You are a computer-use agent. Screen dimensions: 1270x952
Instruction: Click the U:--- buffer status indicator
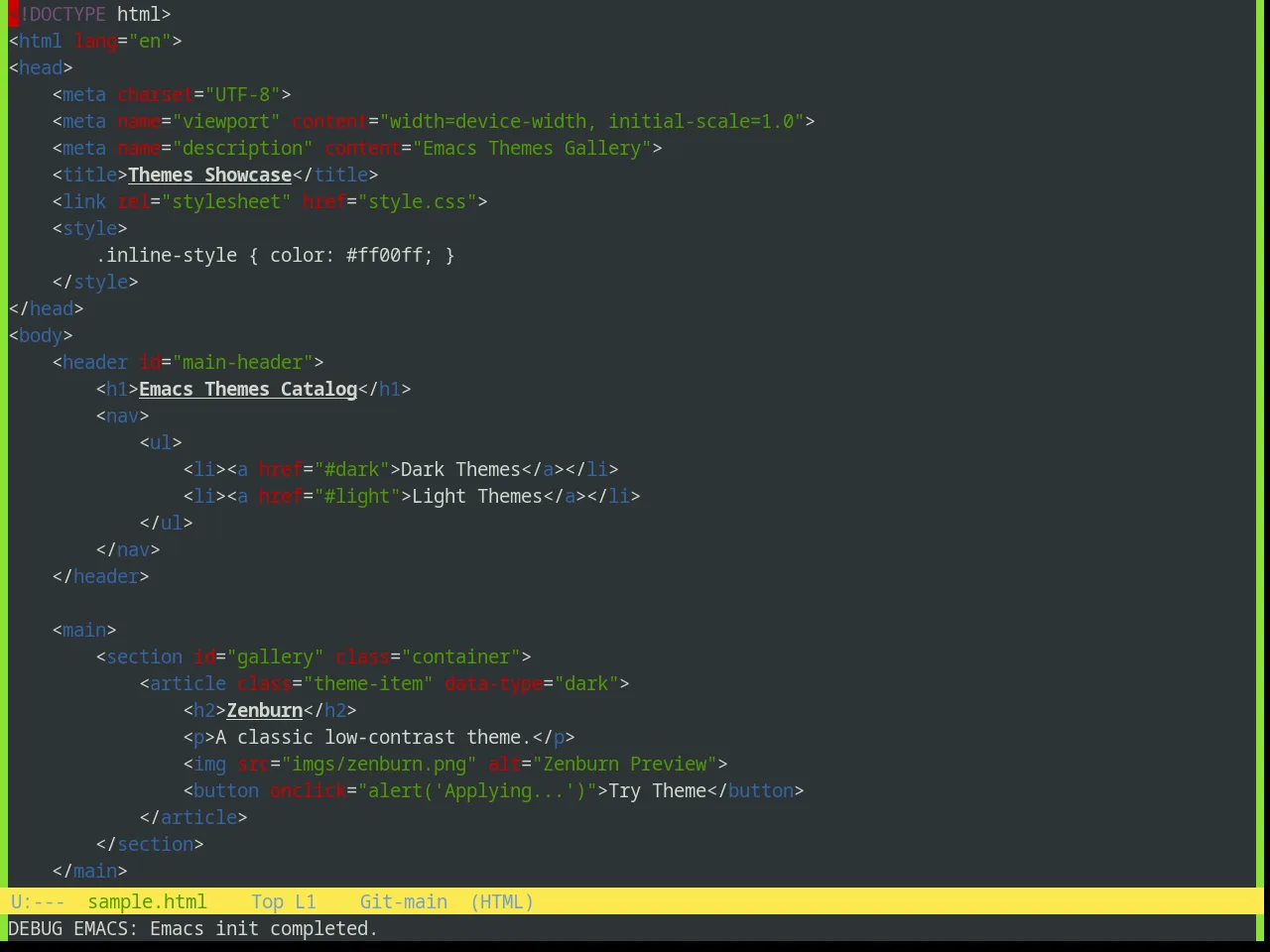coord(38,901)
